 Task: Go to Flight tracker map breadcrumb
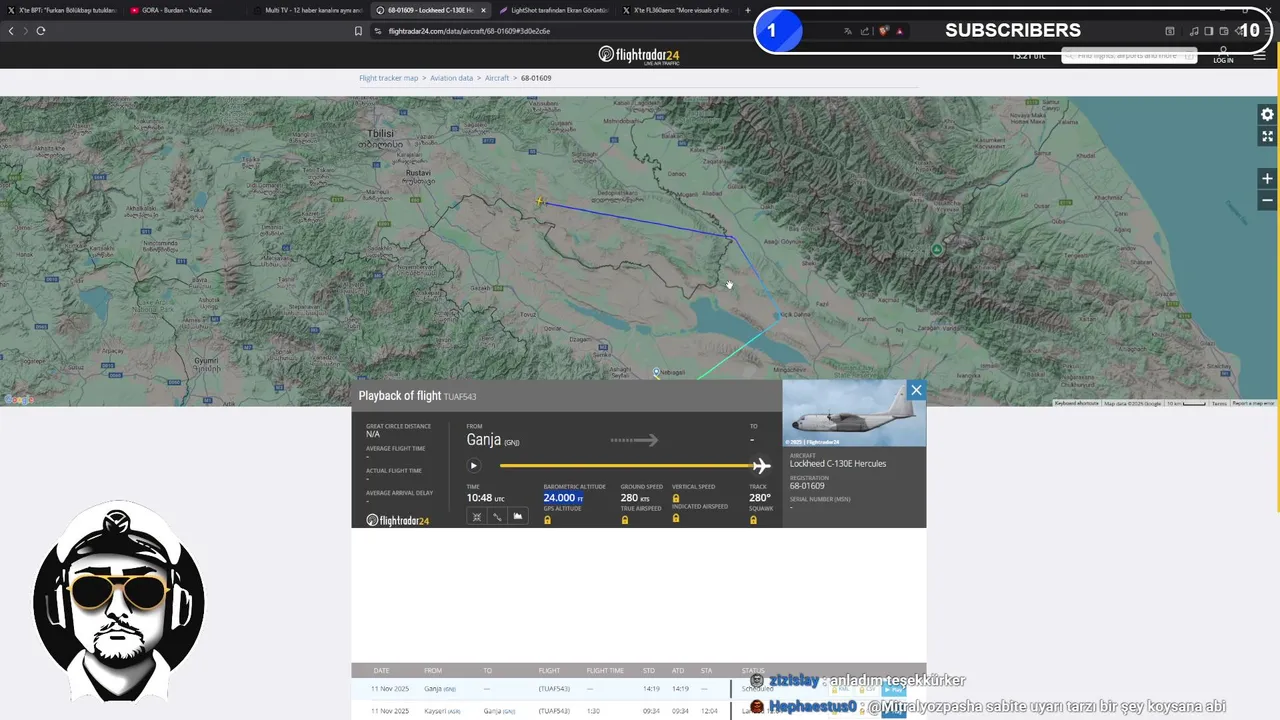[x=389, y=78]
